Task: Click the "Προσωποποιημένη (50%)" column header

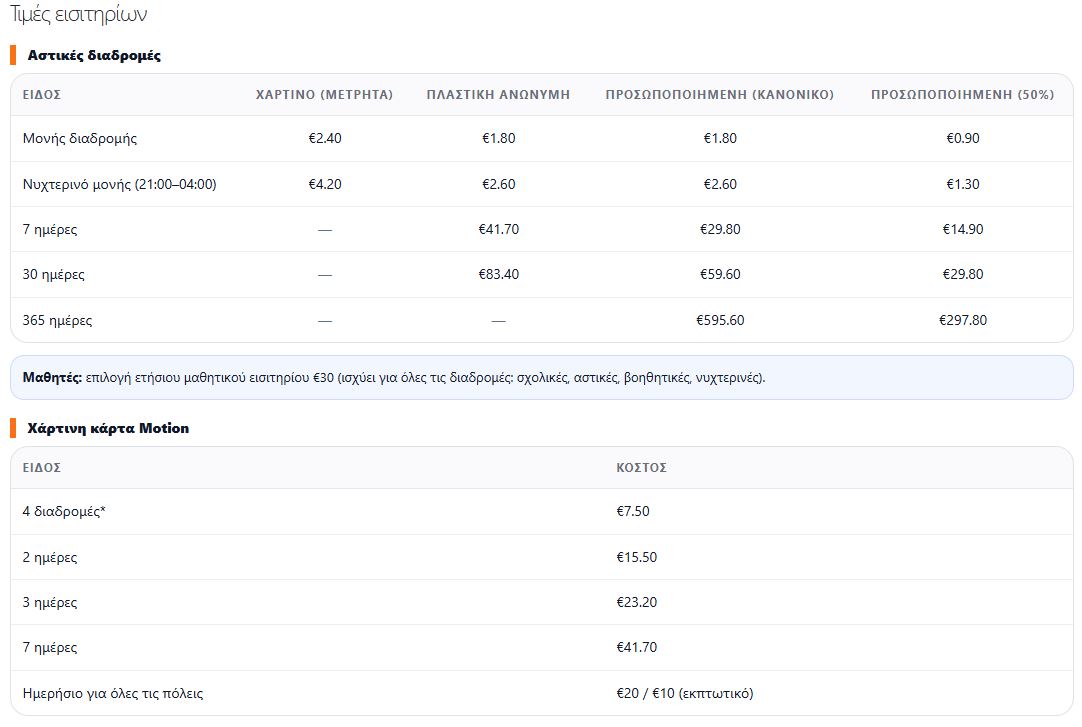Action: pos(962,94)
